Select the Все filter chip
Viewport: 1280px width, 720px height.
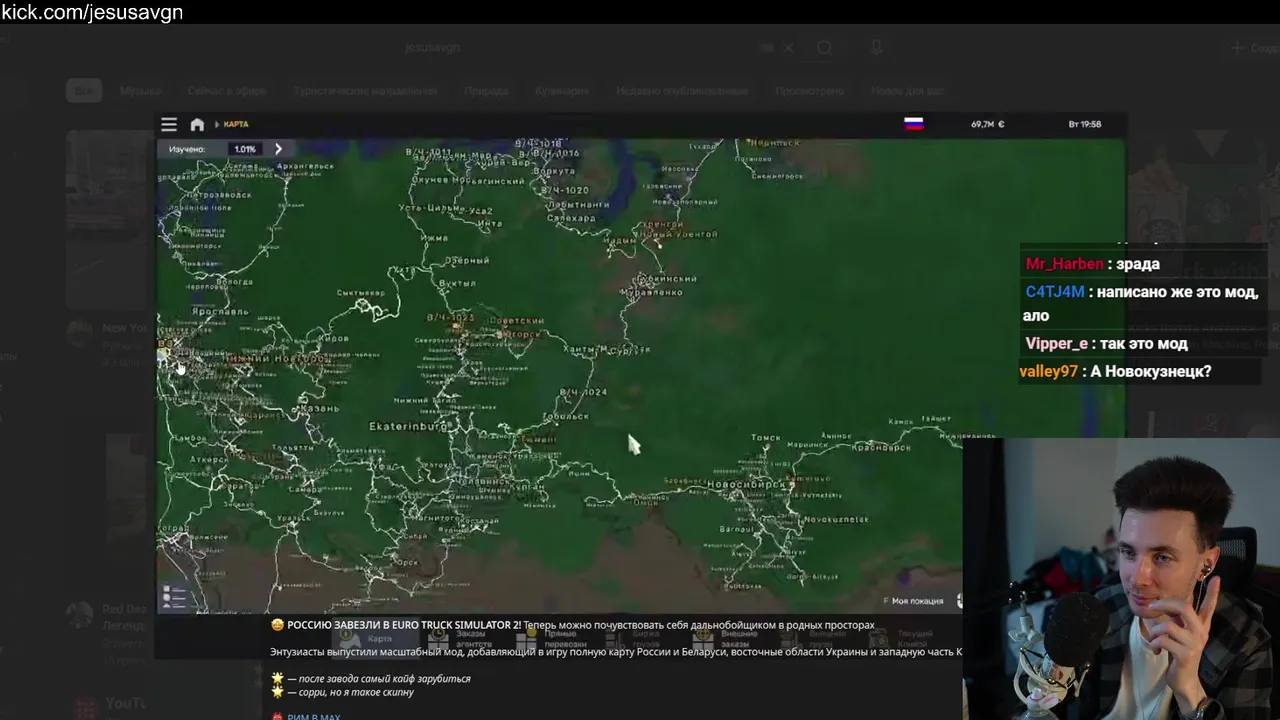(85, 91)
